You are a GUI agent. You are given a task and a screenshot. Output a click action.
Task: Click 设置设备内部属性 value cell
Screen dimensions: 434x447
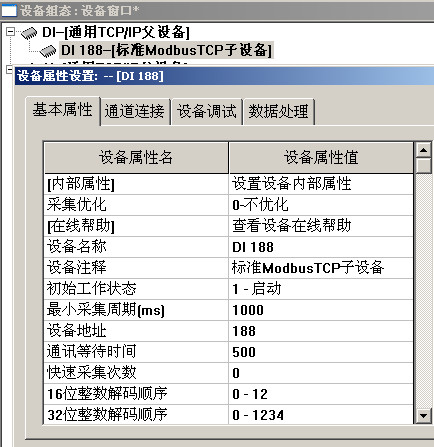coord(321,184)
